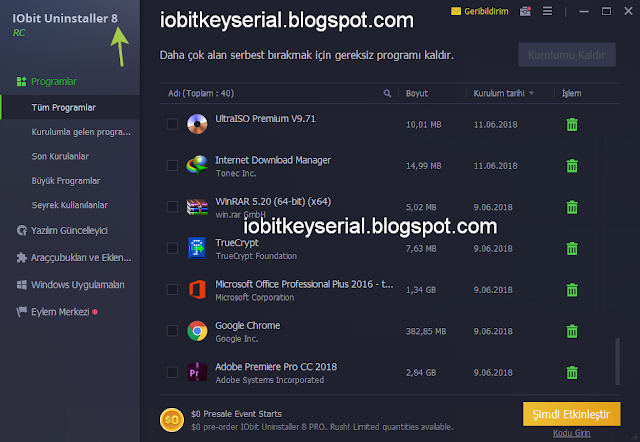The image size is (640, 442).
Task: Open Tüm Programlar category
Action: tap(70, 107)
